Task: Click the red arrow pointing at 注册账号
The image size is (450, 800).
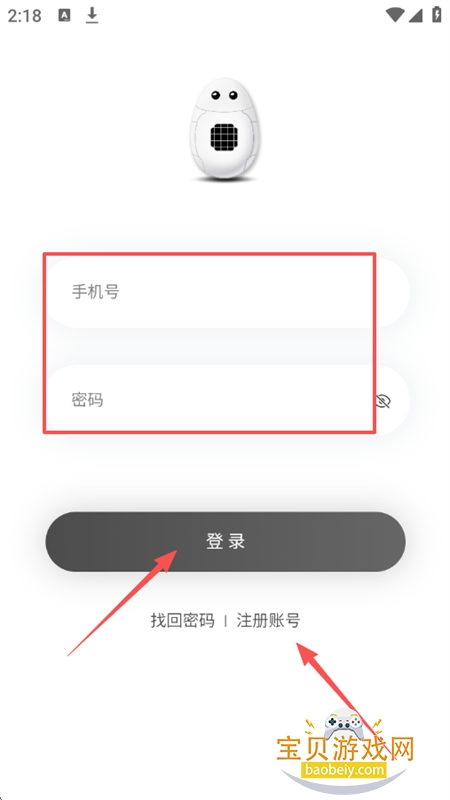Action: (x=345, y=699)
